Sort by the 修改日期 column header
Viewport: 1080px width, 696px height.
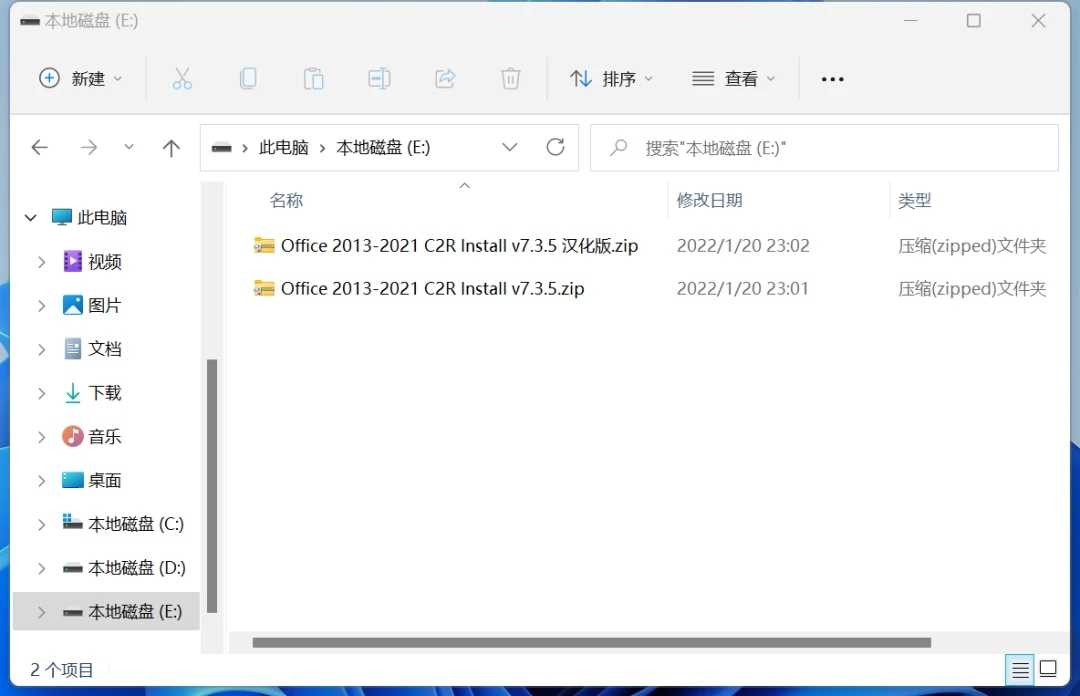709,201
